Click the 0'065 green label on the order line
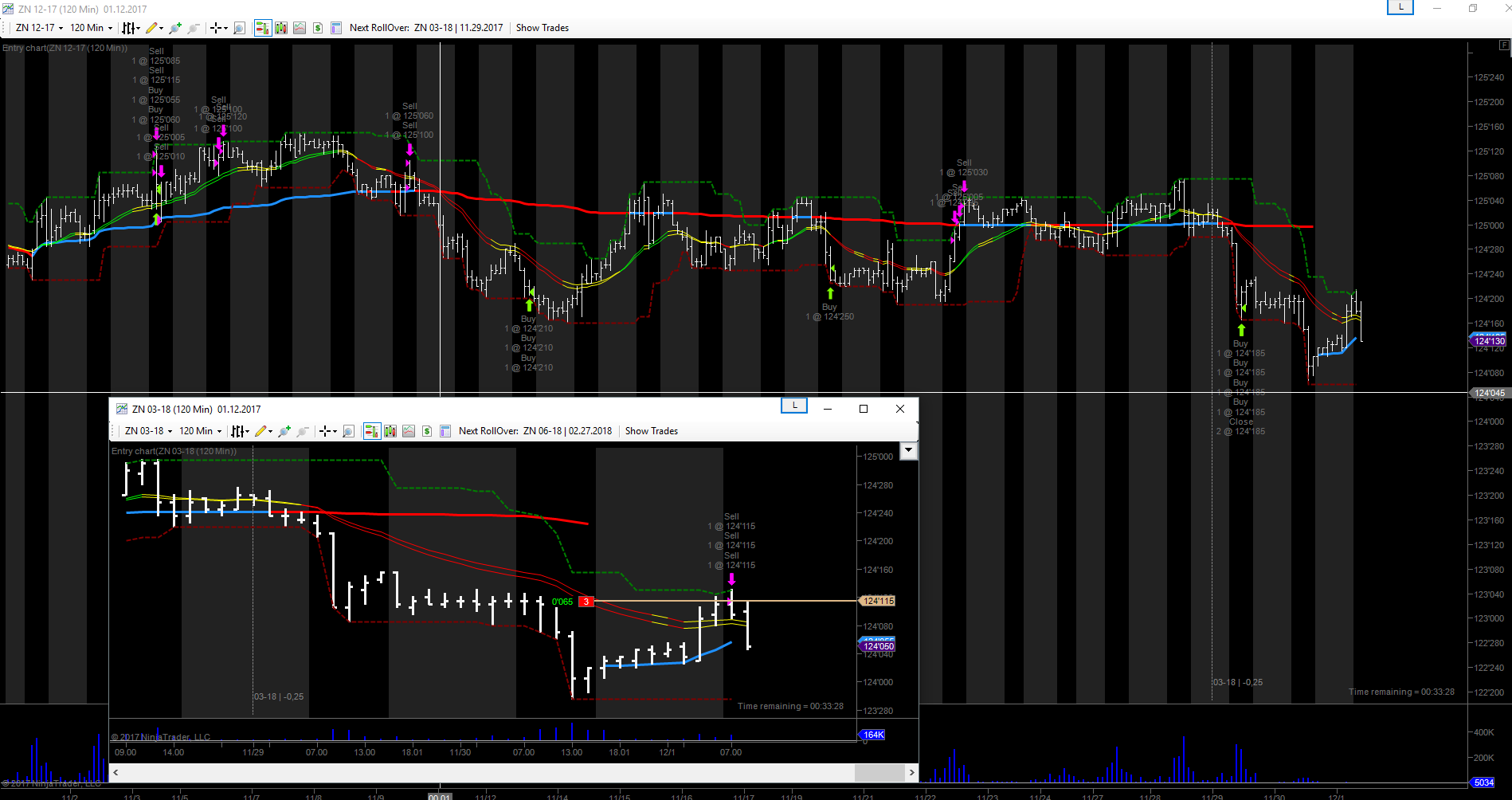This screenshot has height=800, width=1512. pyautogui.click(x=562, y=602)
